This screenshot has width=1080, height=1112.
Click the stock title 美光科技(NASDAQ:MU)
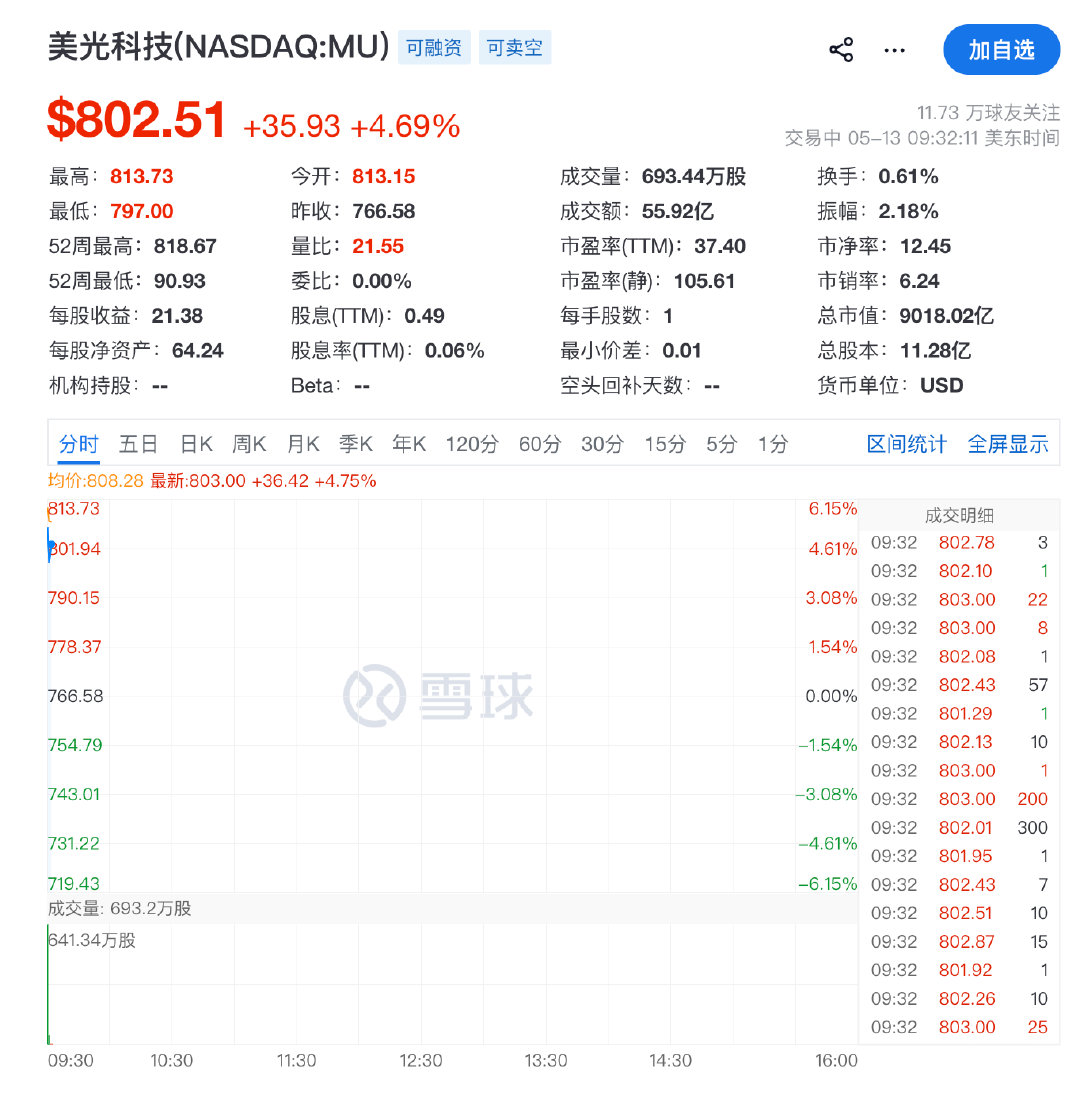[218, 47]
